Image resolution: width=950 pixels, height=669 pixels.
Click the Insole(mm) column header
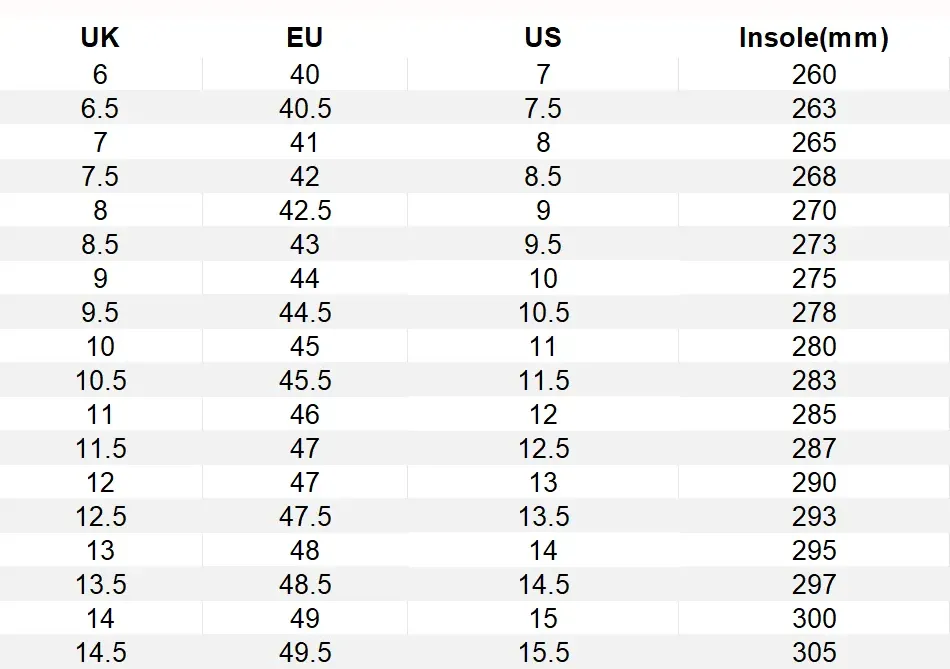coord(813,38)
